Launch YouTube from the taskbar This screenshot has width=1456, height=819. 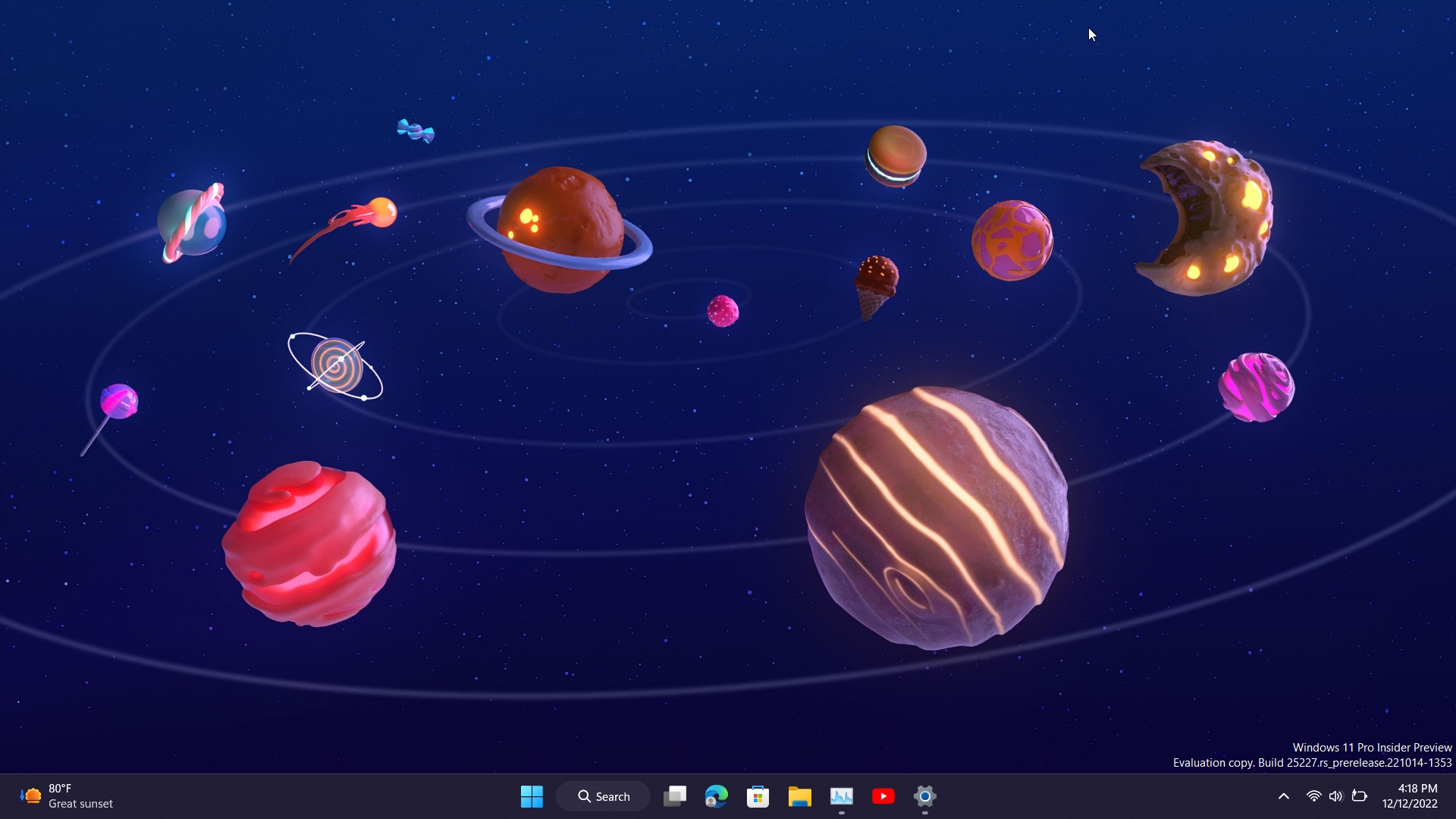click(883, 796)
